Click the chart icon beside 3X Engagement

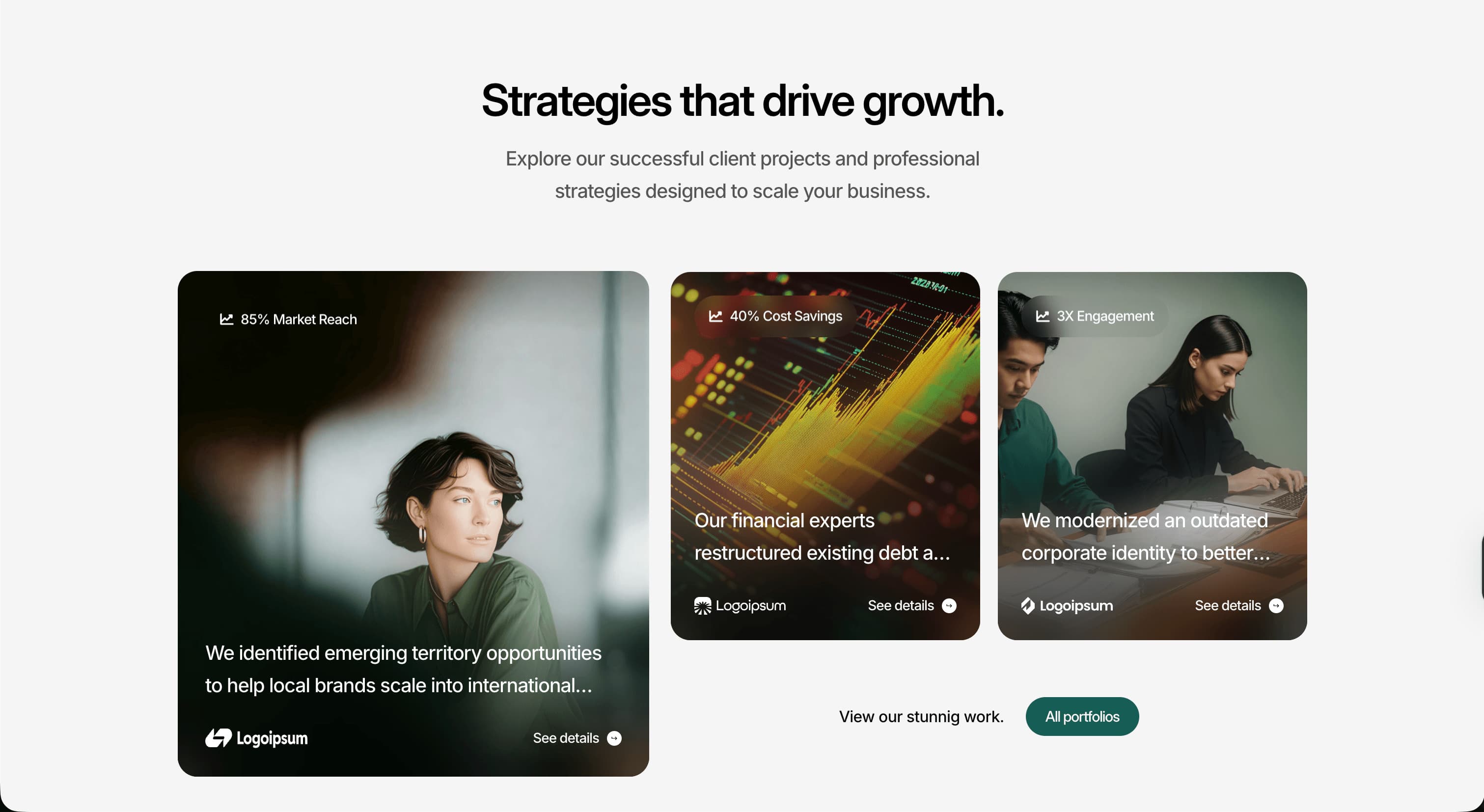[x=1042, y=316]
